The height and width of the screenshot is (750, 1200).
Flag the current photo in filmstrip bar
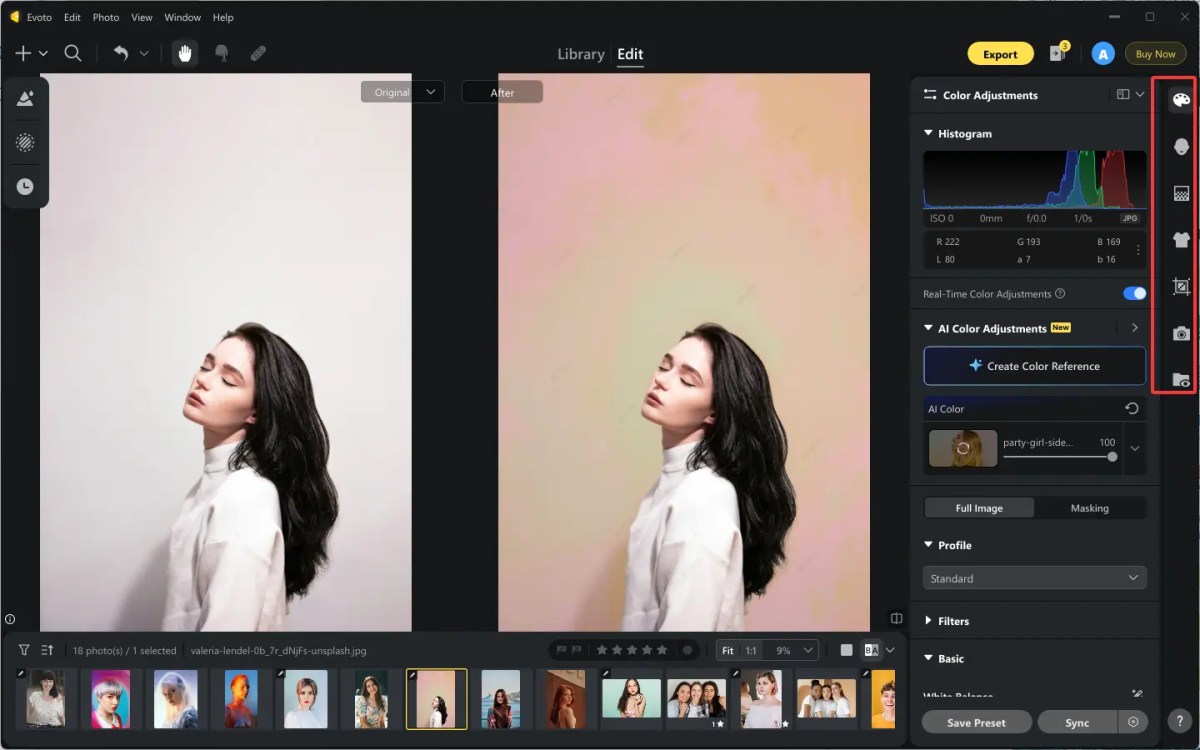coord(560,649)
